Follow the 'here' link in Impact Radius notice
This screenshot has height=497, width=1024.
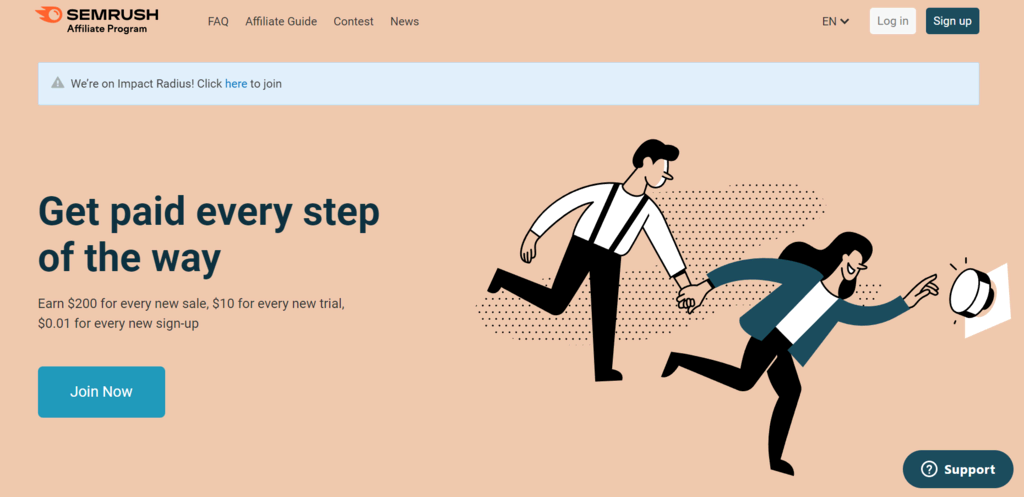click(x=236, y=84)
